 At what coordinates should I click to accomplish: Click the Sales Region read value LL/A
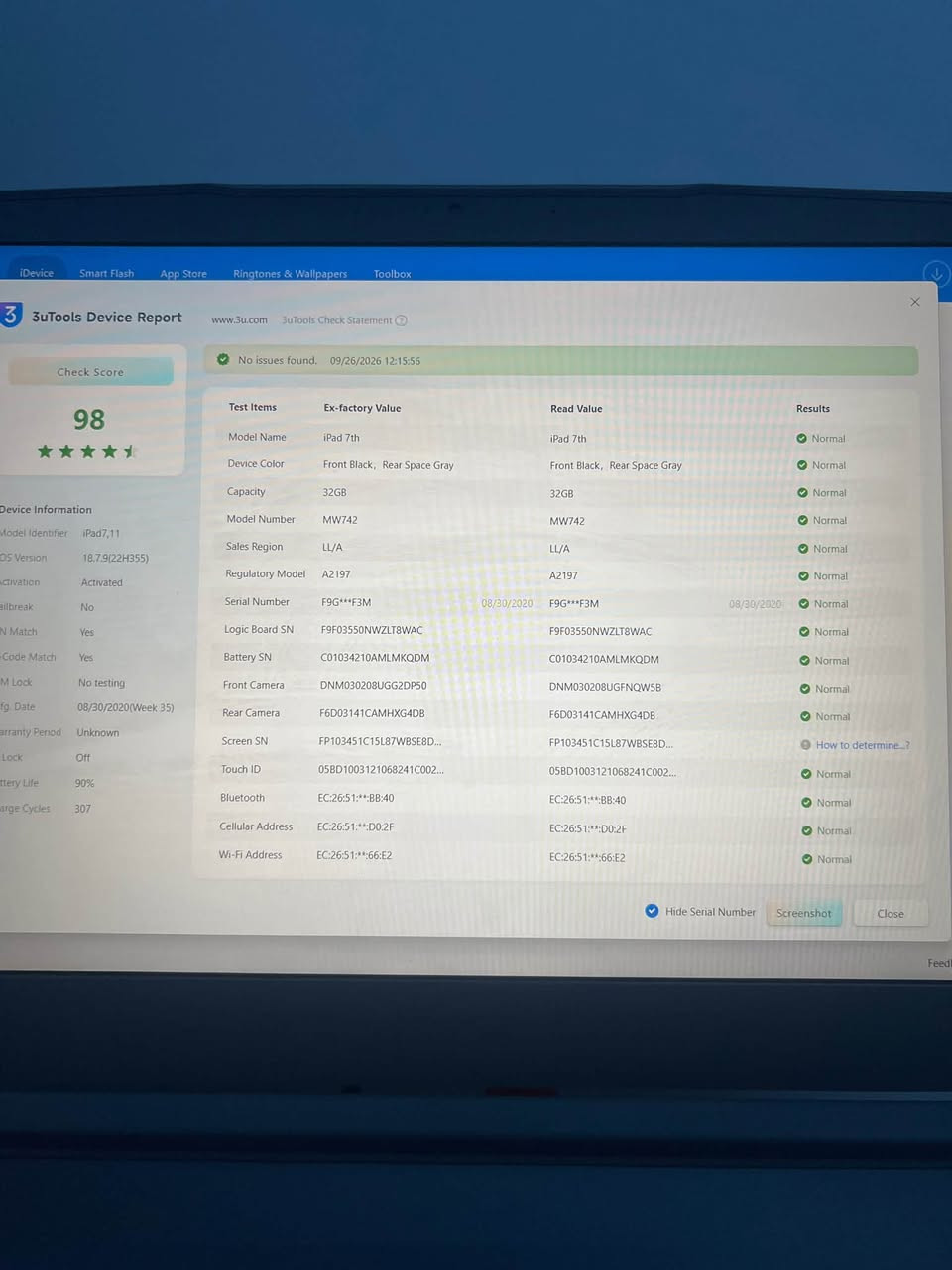point(559,548)
